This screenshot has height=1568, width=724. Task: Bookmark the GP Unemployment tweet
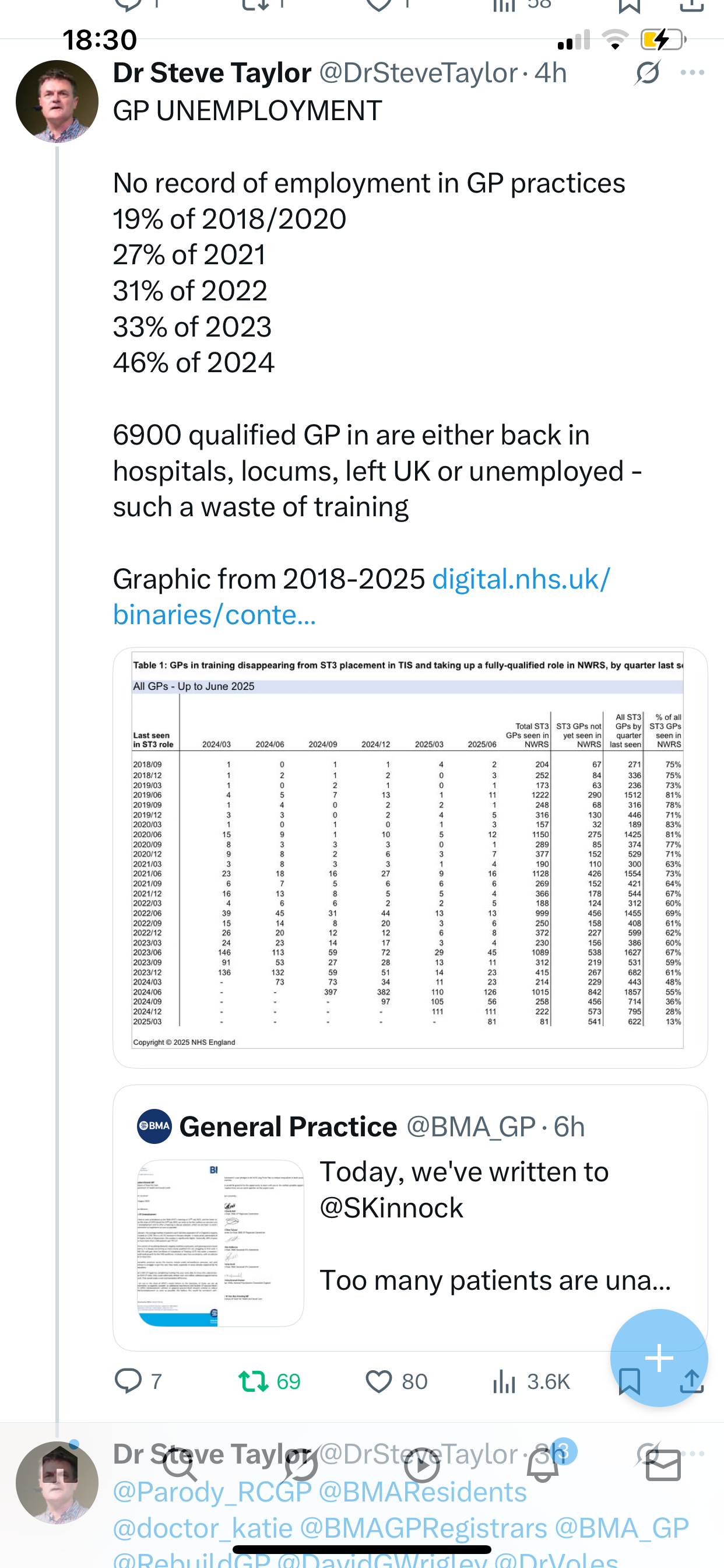pos(628,1382)
